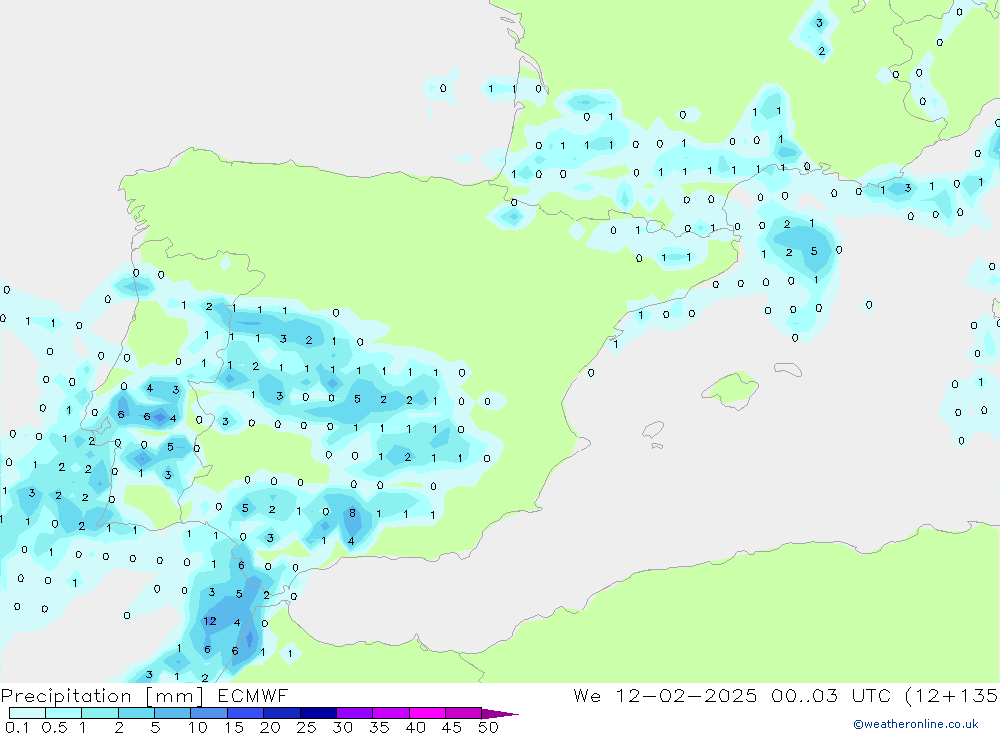The image size is (1000, 733).
Task: Click the 'Precipitation' title word
Action: pos(66,696)
